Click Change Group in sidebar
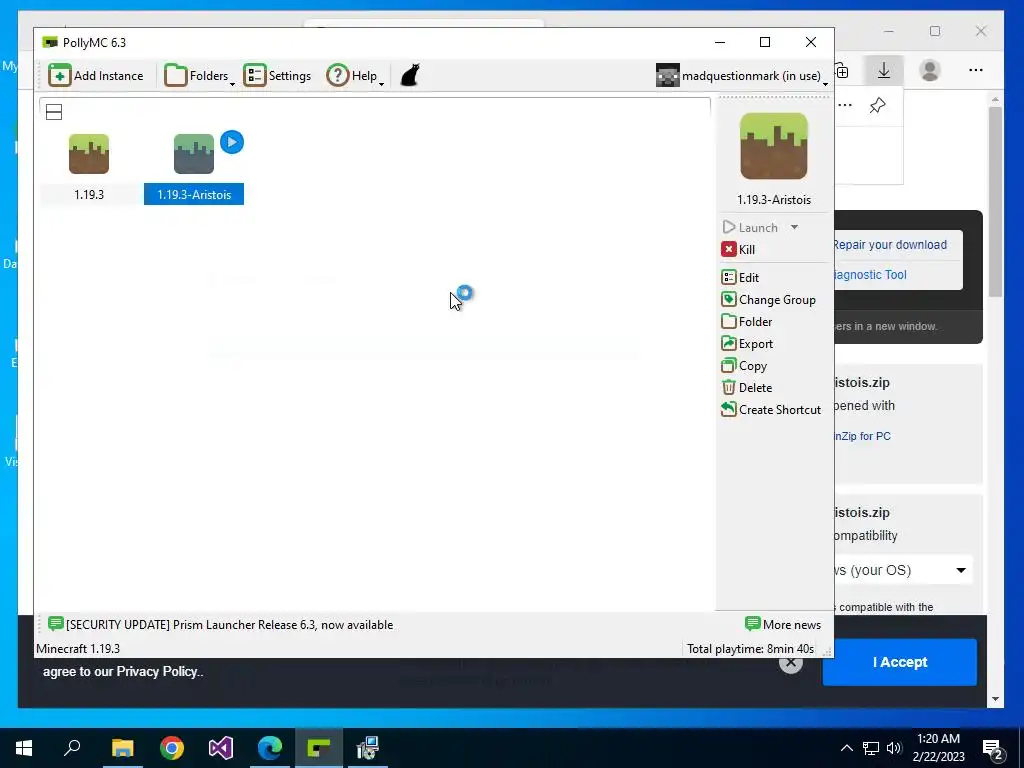This screenshot has height=768, width=1024. click(x=769, y=300)
